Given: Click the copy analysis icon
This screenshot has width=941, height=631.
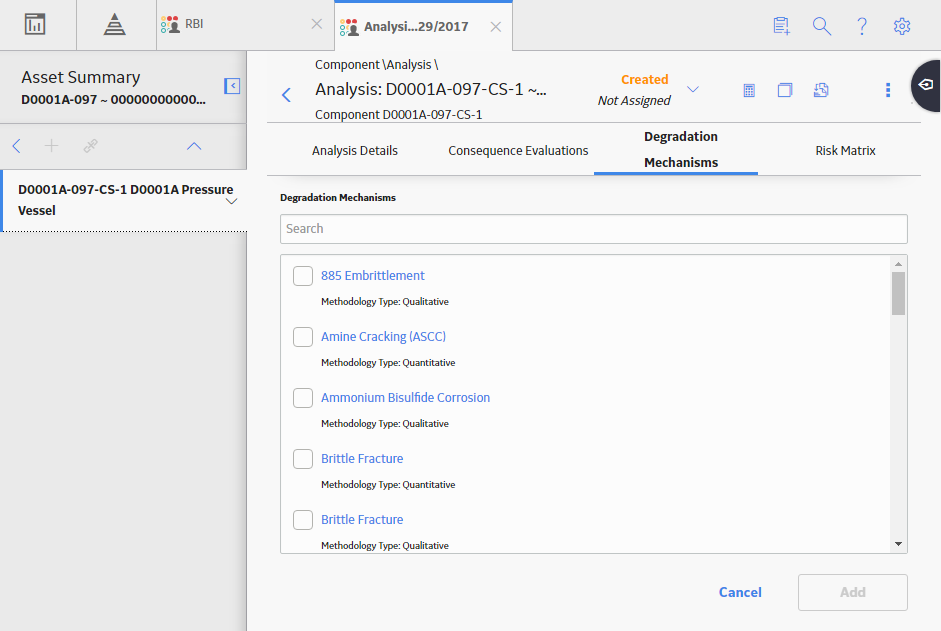Looking at the screenshot, I should [785, 90].
